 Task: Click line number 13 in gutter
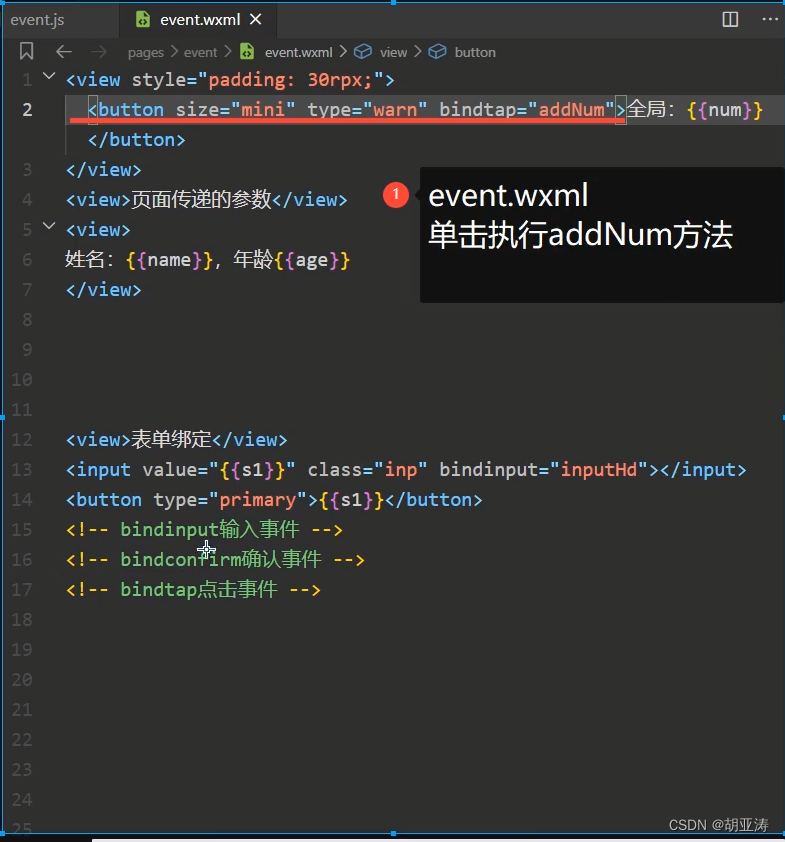pos(22,470)
